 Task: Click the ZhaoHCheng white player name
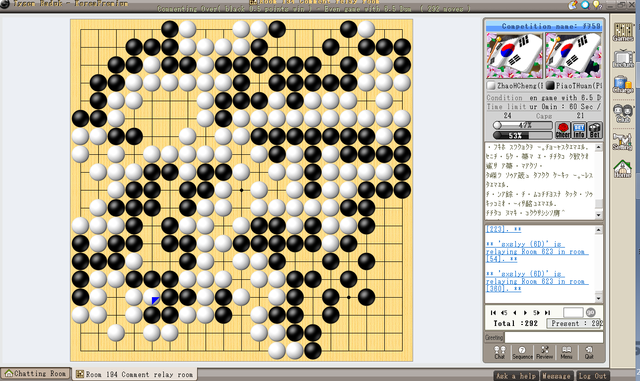(520, 86)
